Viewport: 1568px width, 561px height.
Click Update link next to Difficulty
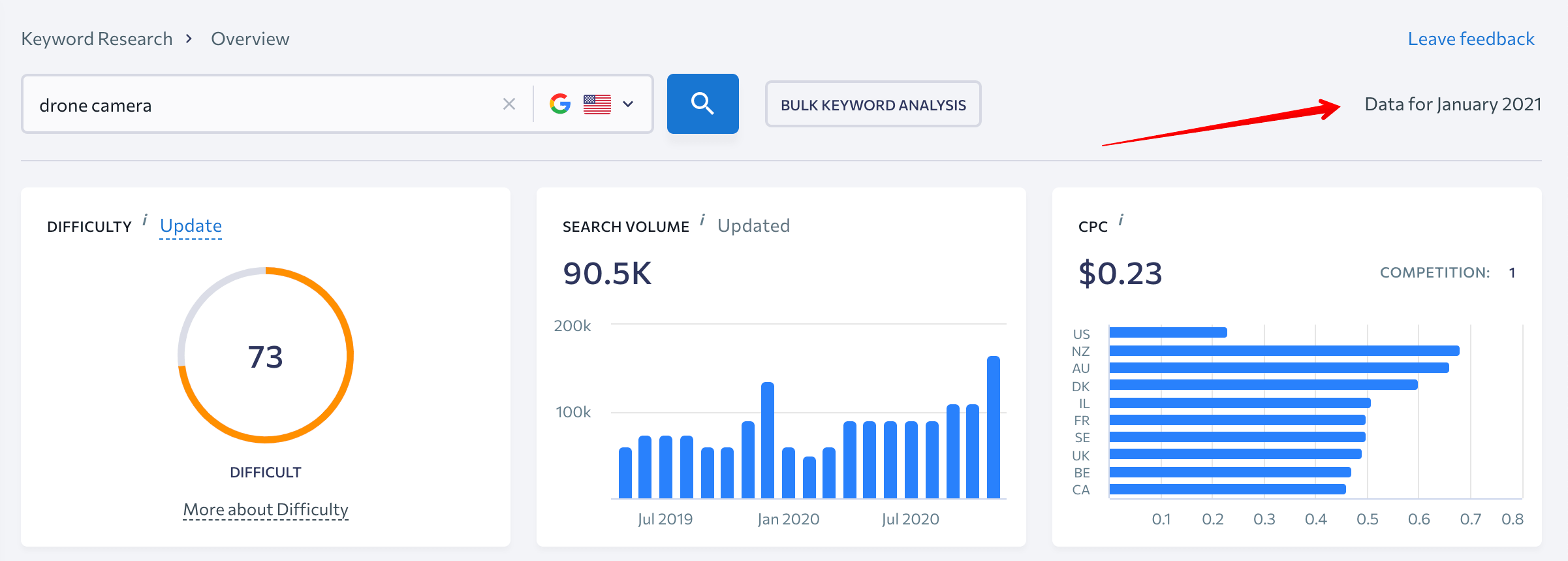pos(191,226)
